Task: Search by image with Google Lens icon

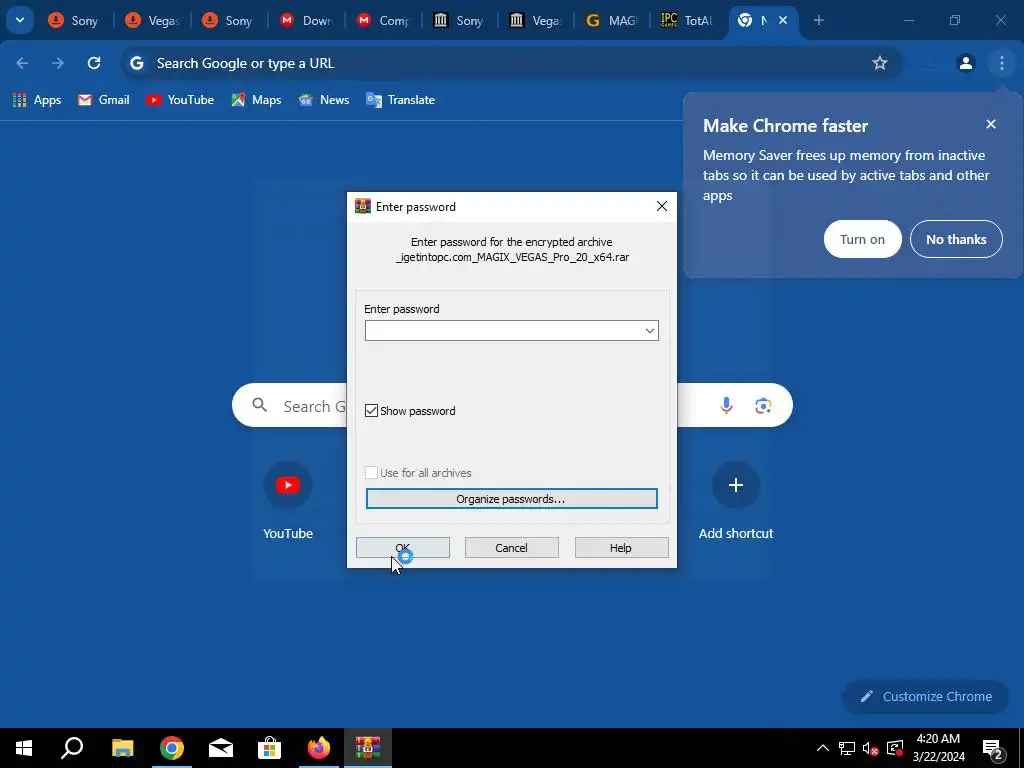Action: pos(763,406)
